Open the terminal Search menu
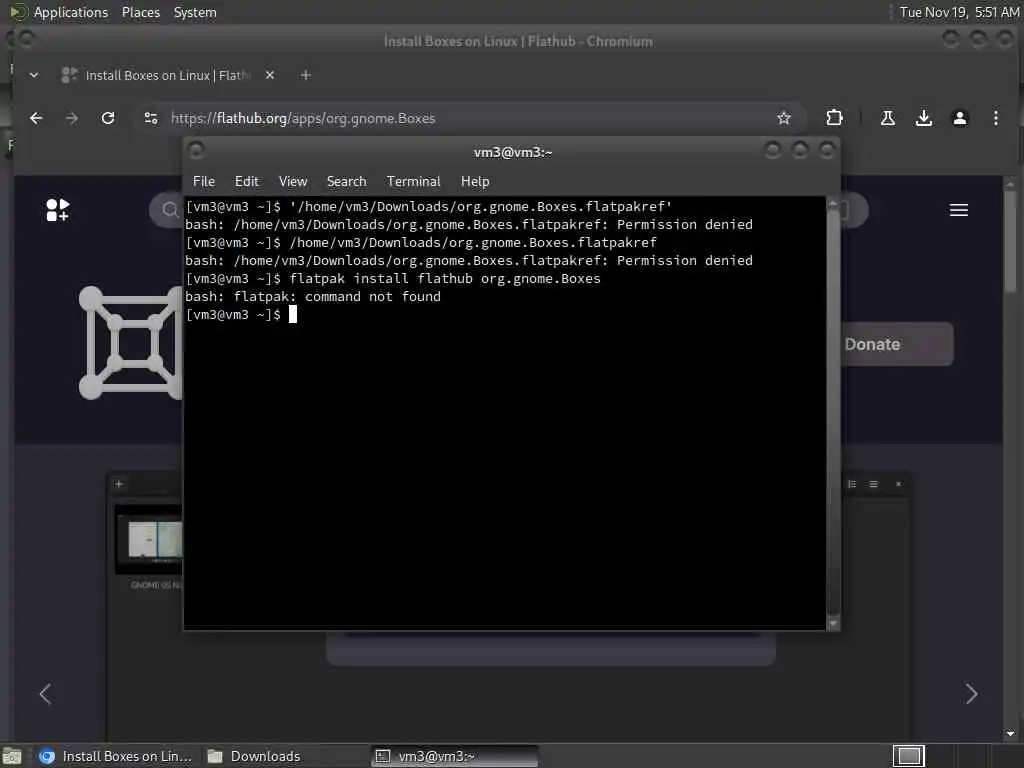The image size is (1024, 768). [x=346, y=182]
